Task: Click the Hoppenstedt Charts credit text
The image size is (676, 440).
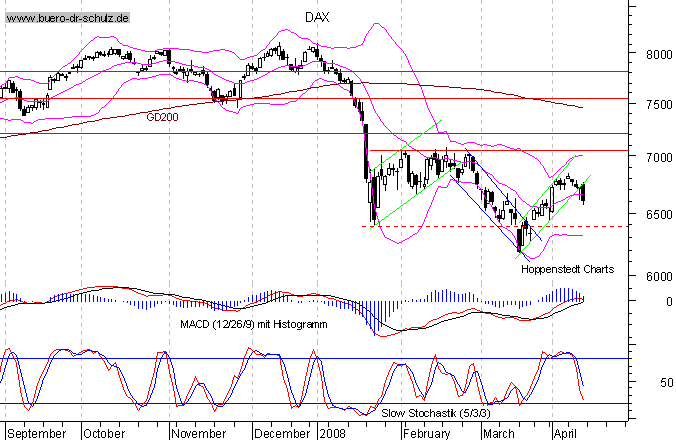Action: tap(565, 268)
